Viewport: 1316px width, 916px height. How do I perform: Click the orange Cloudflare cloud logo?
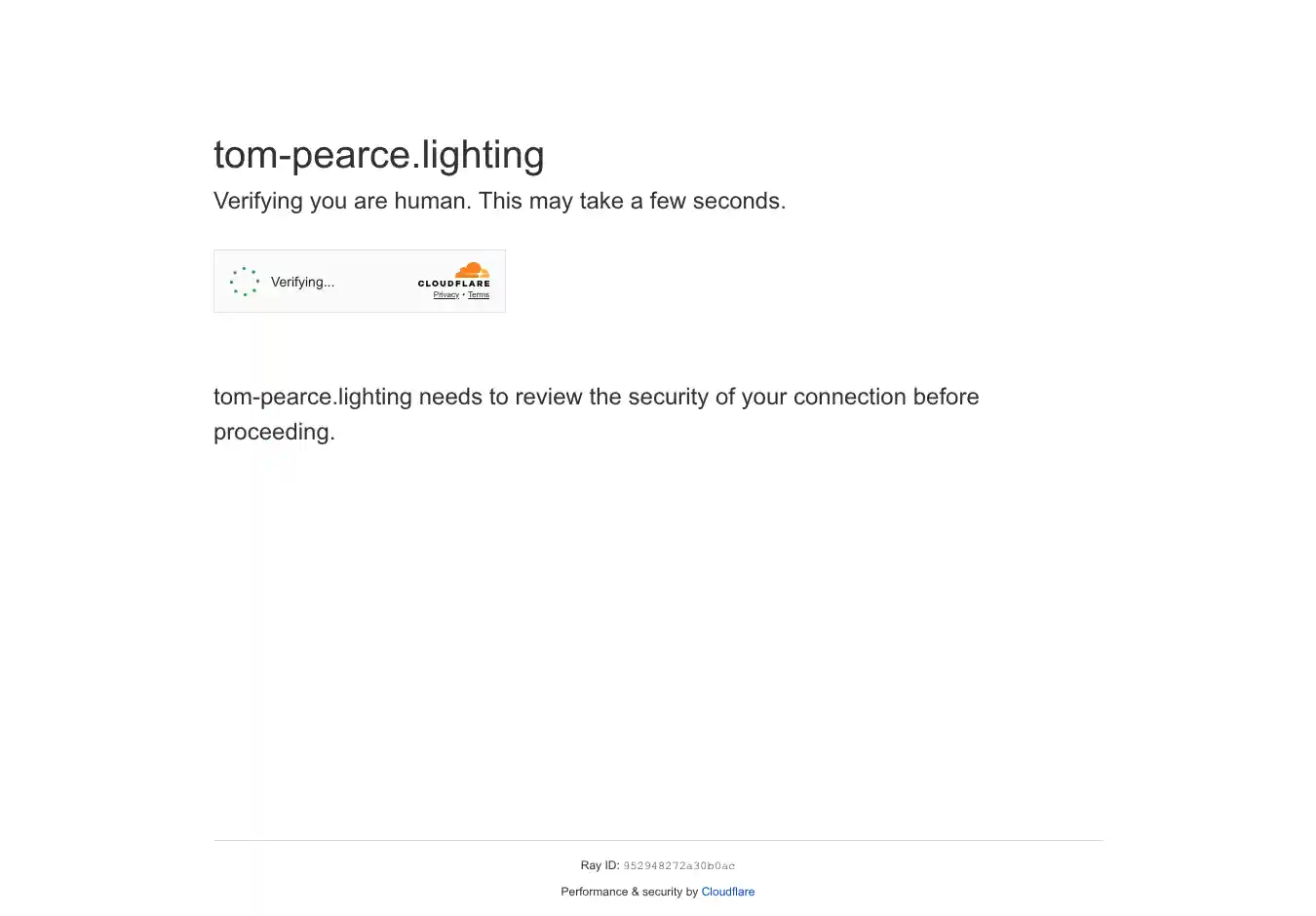pos(473,270)
